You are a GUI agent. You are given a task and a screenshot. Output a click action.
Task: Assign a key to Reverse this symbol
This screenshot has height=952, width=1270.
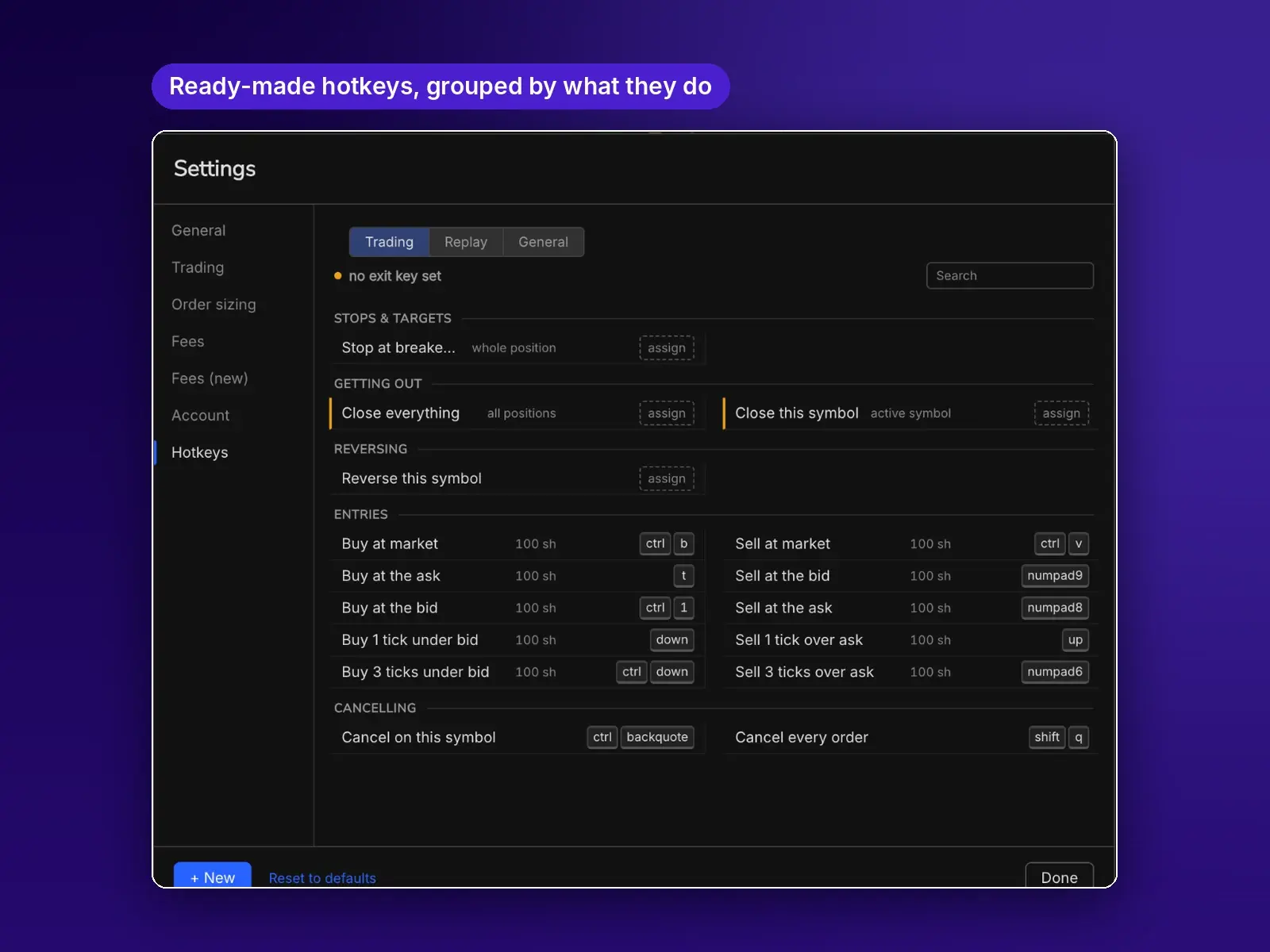[x=667, y=478]
